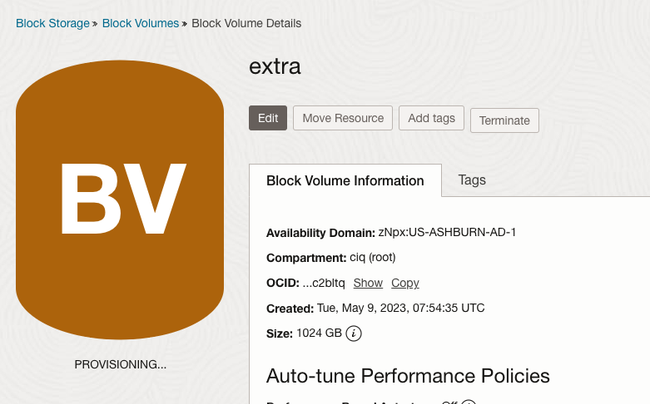Go to the Block Volumes breadcrumb link
The height and width of the screenshot is (404, 650).
click(x=141, y=23)
